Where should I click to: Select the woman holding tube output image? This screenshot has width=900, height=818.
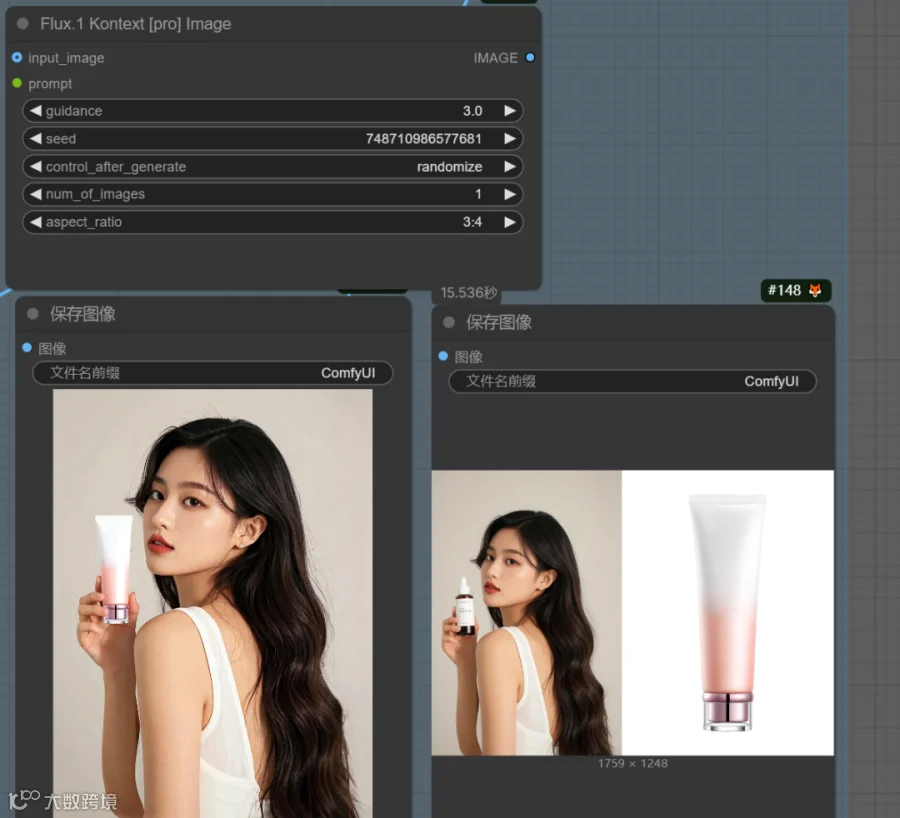[212, 603]
